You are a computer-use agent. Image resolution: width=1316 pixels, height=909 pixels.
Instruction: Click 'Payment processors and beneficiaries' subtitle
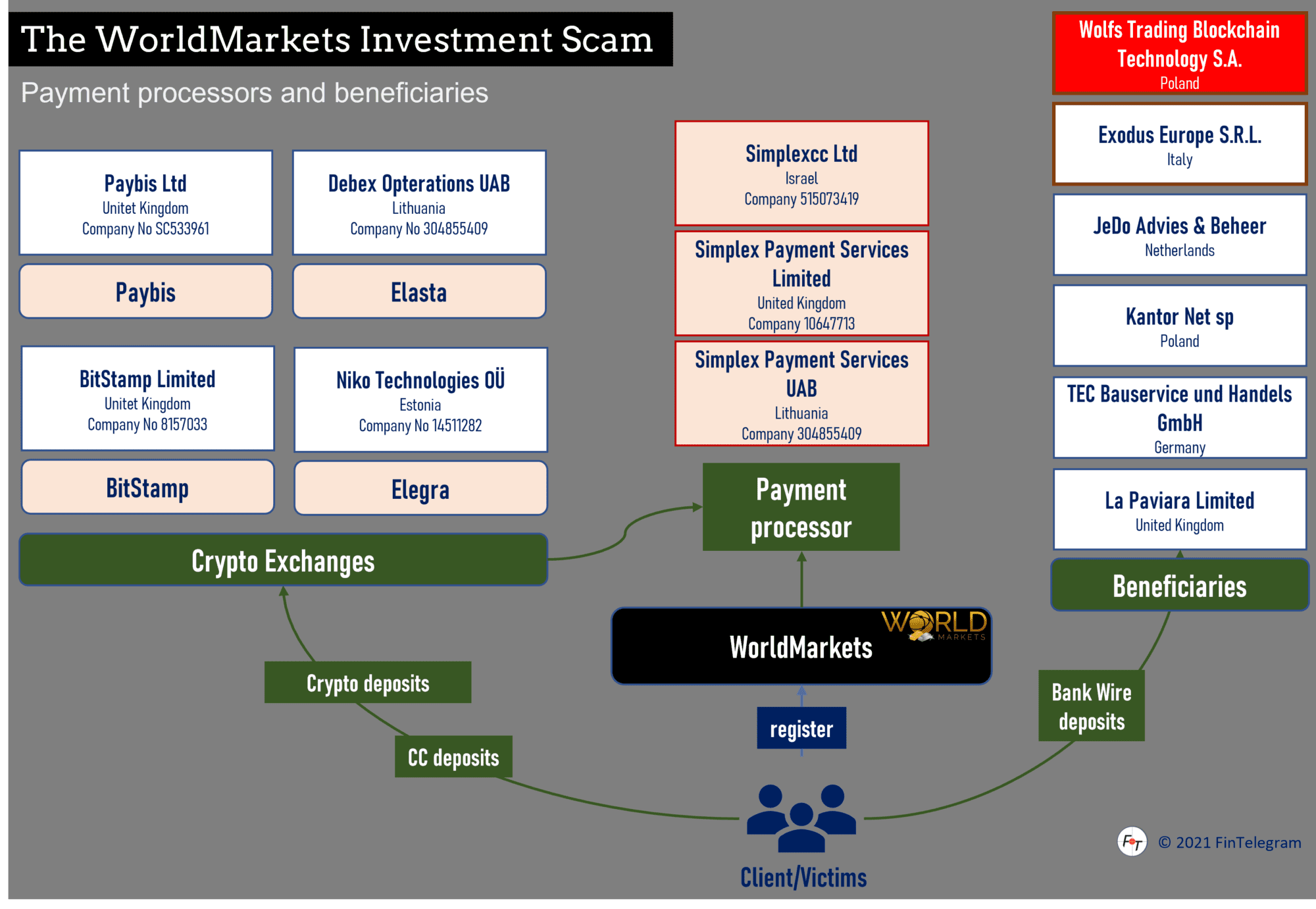click(x=255, y=93)
